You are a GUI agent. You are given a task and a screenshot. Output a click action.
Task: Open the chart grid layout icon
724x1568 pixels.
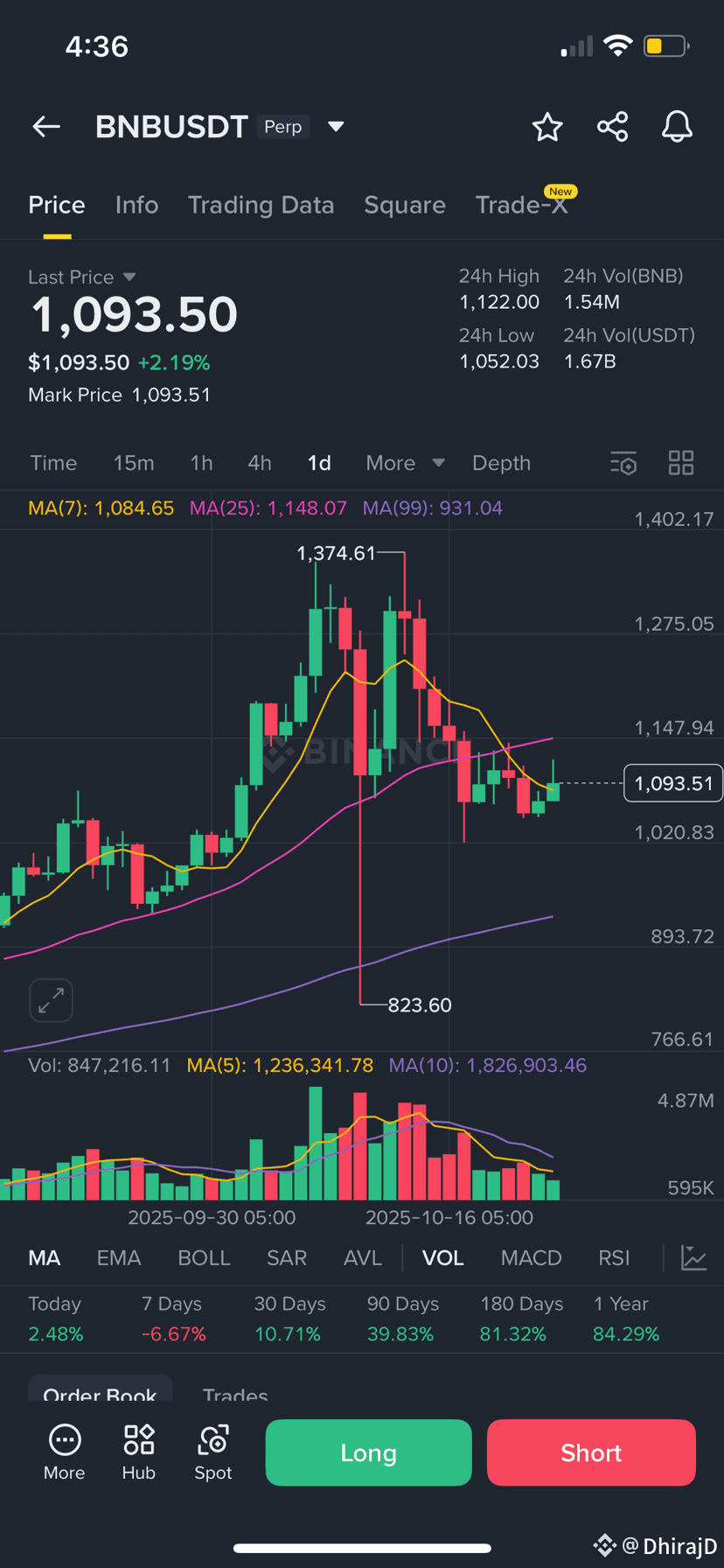click(681, 463)
